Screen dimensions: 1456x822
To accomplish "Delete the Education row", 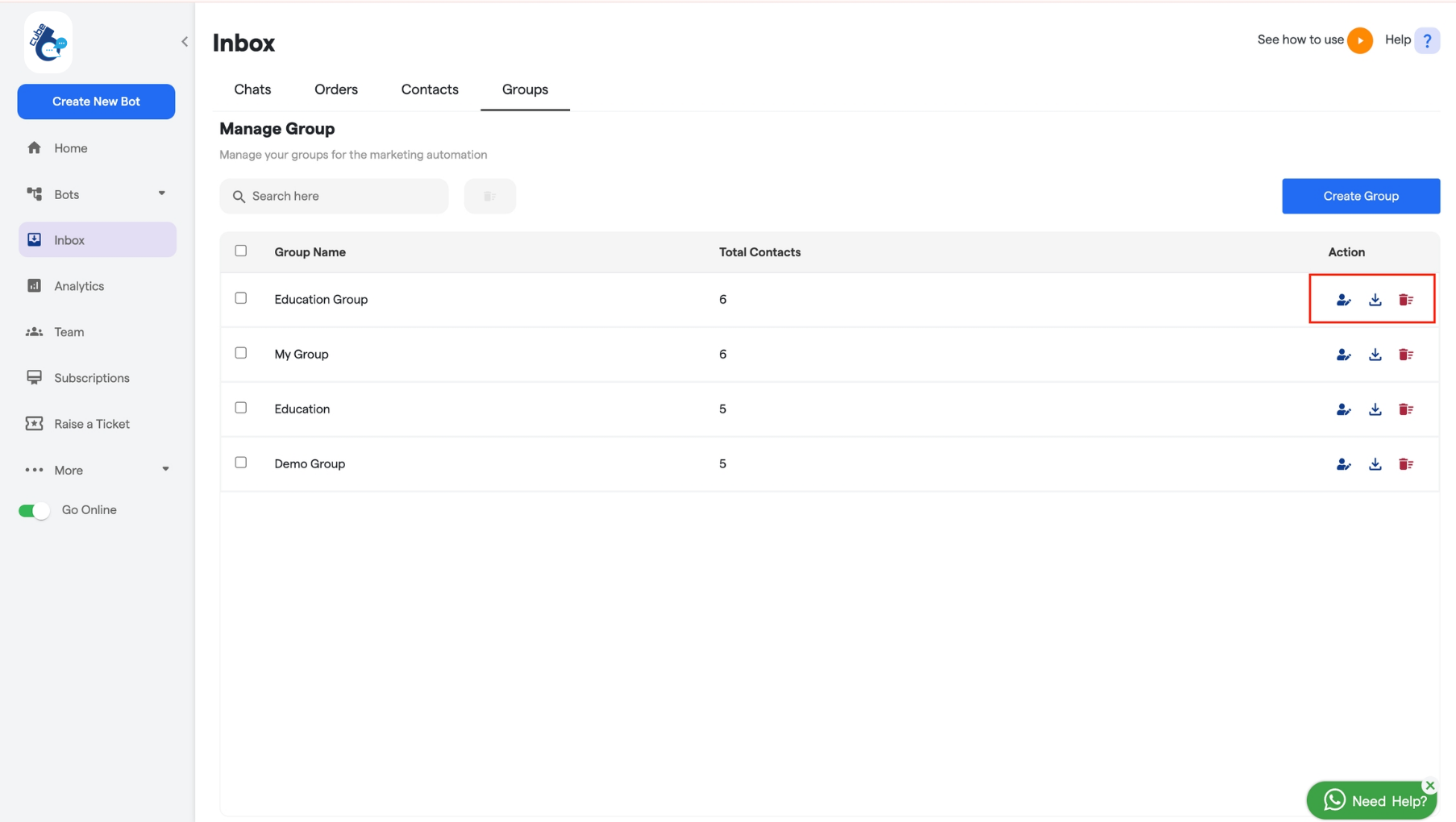I will point(1406,409).
